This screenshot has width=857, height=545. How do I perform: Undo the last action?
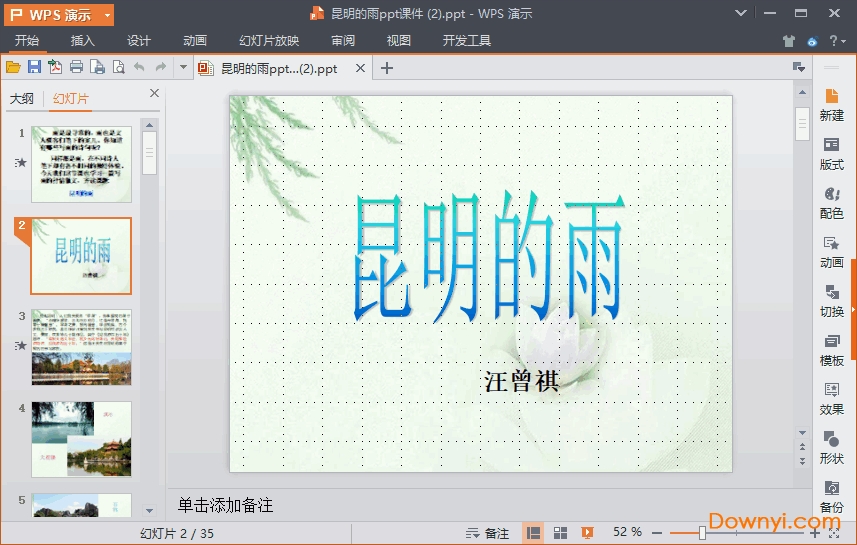pyautogui.click(x=139, y=67)
